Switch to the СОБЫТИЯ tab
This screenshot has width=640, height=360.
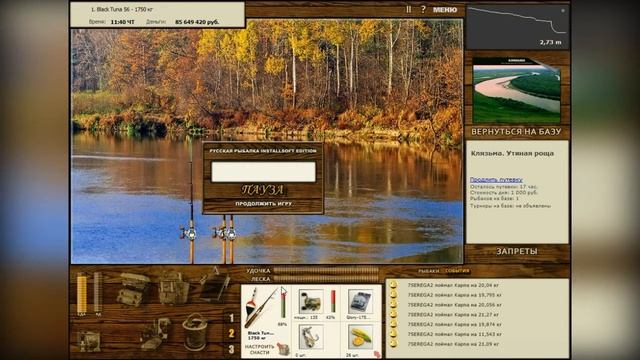point(457,271)
